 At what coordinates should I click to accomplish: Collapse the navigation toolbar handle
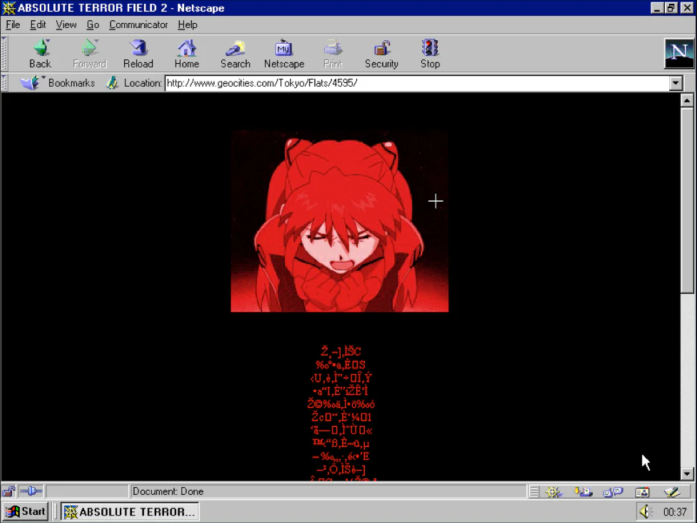(5, 53)
